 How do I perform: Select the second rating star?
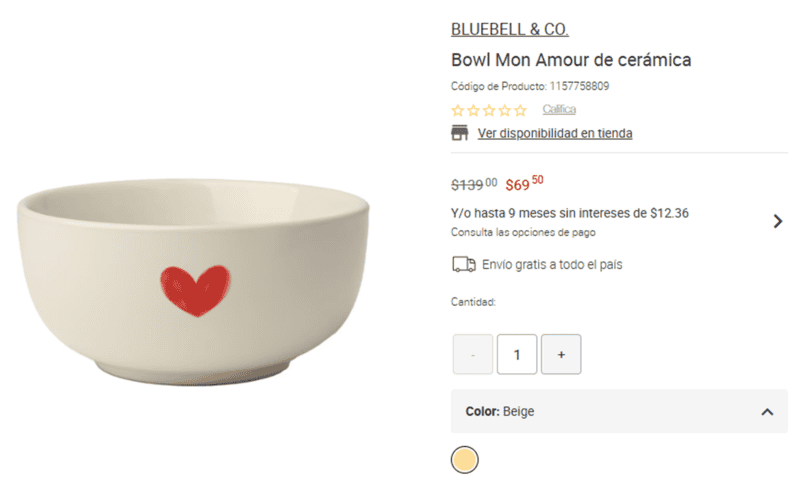[x=473, y=110]
